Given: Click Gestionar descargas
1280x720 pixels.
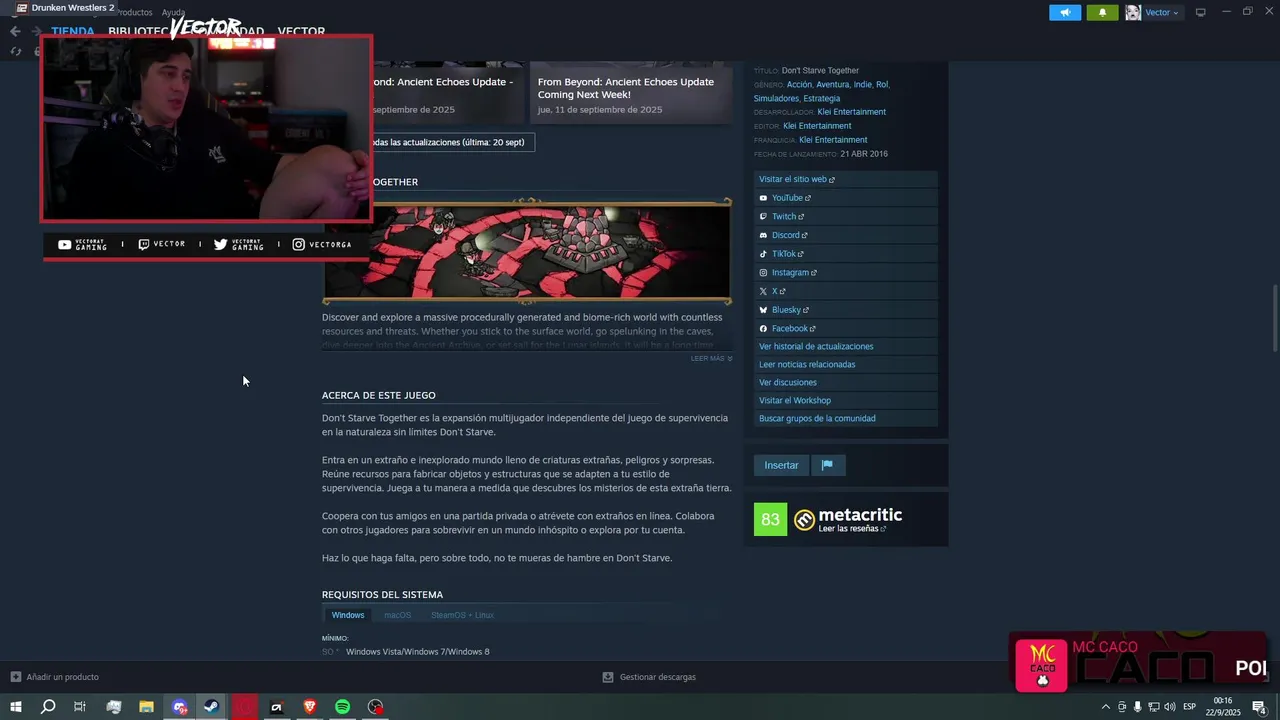Looking at the screenshot, I should [x=649, y=677].
